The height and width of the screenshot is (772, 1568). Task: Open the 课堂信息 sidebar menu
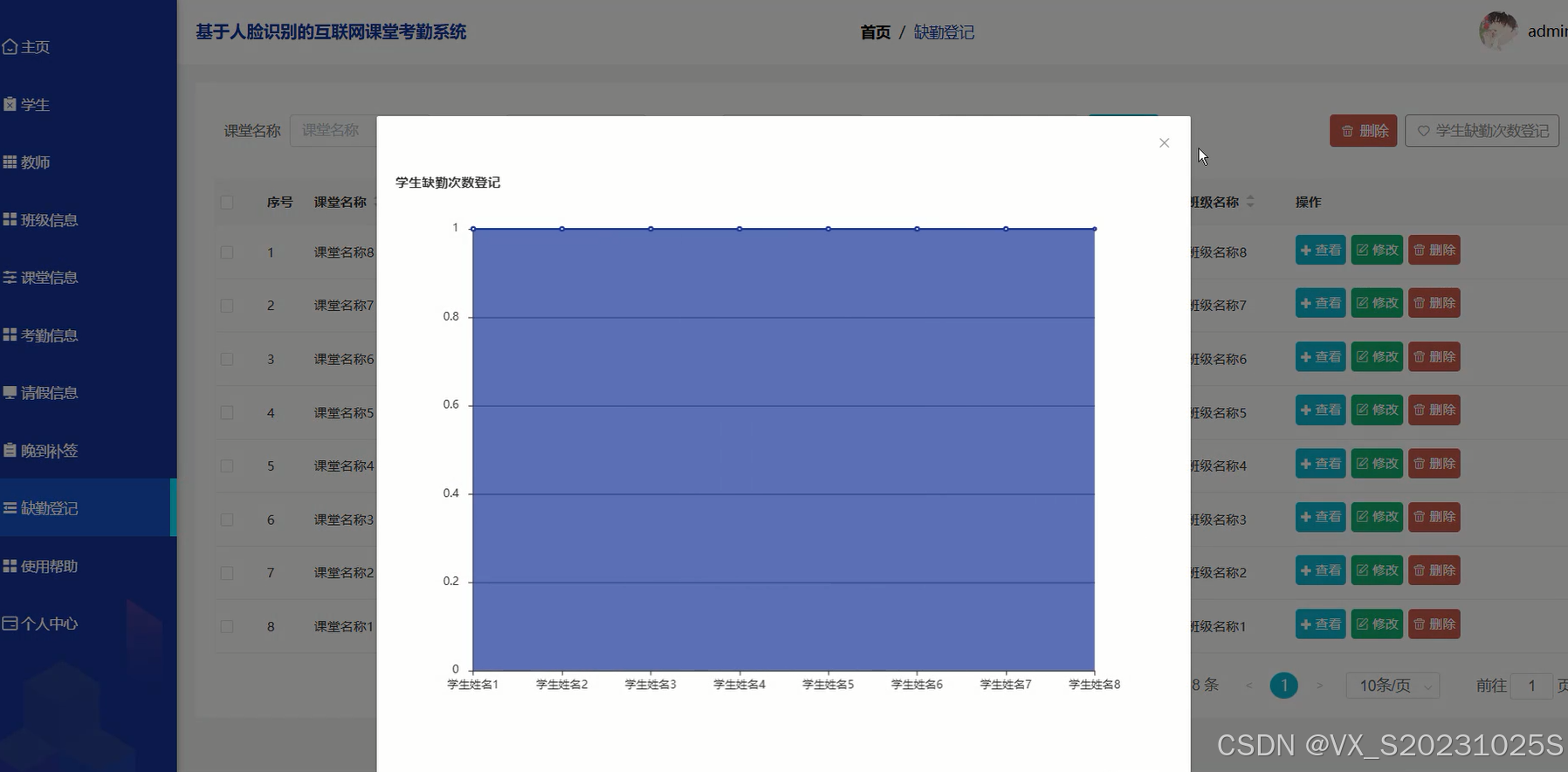(87, 278)
